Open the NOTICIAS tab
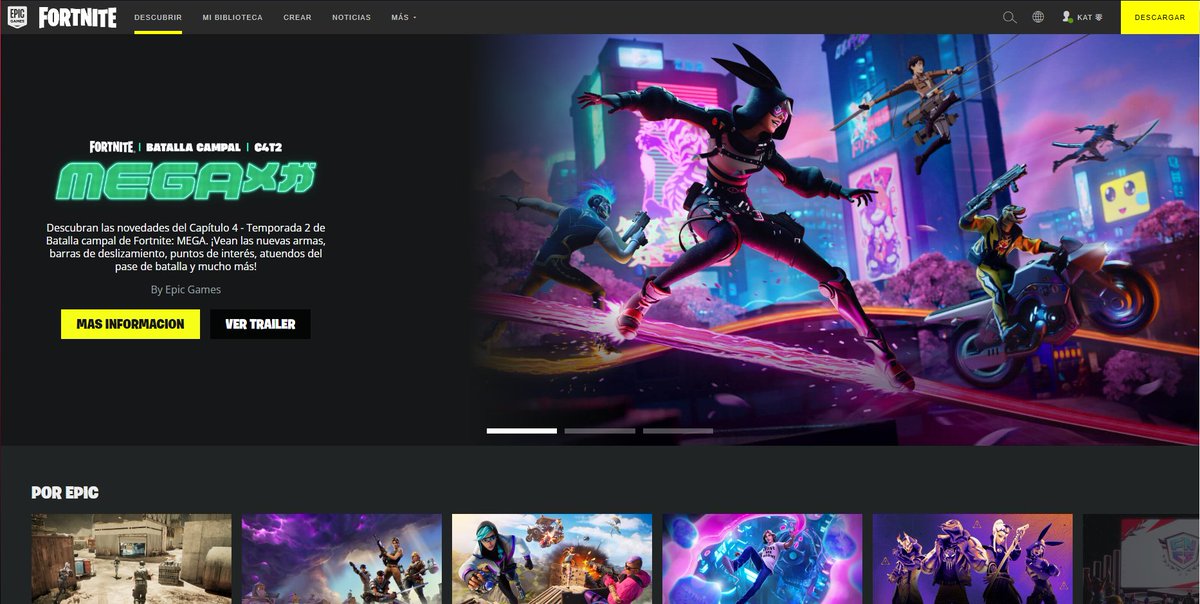This screenshot has height=604, width=1200. (x=351, y=17)
